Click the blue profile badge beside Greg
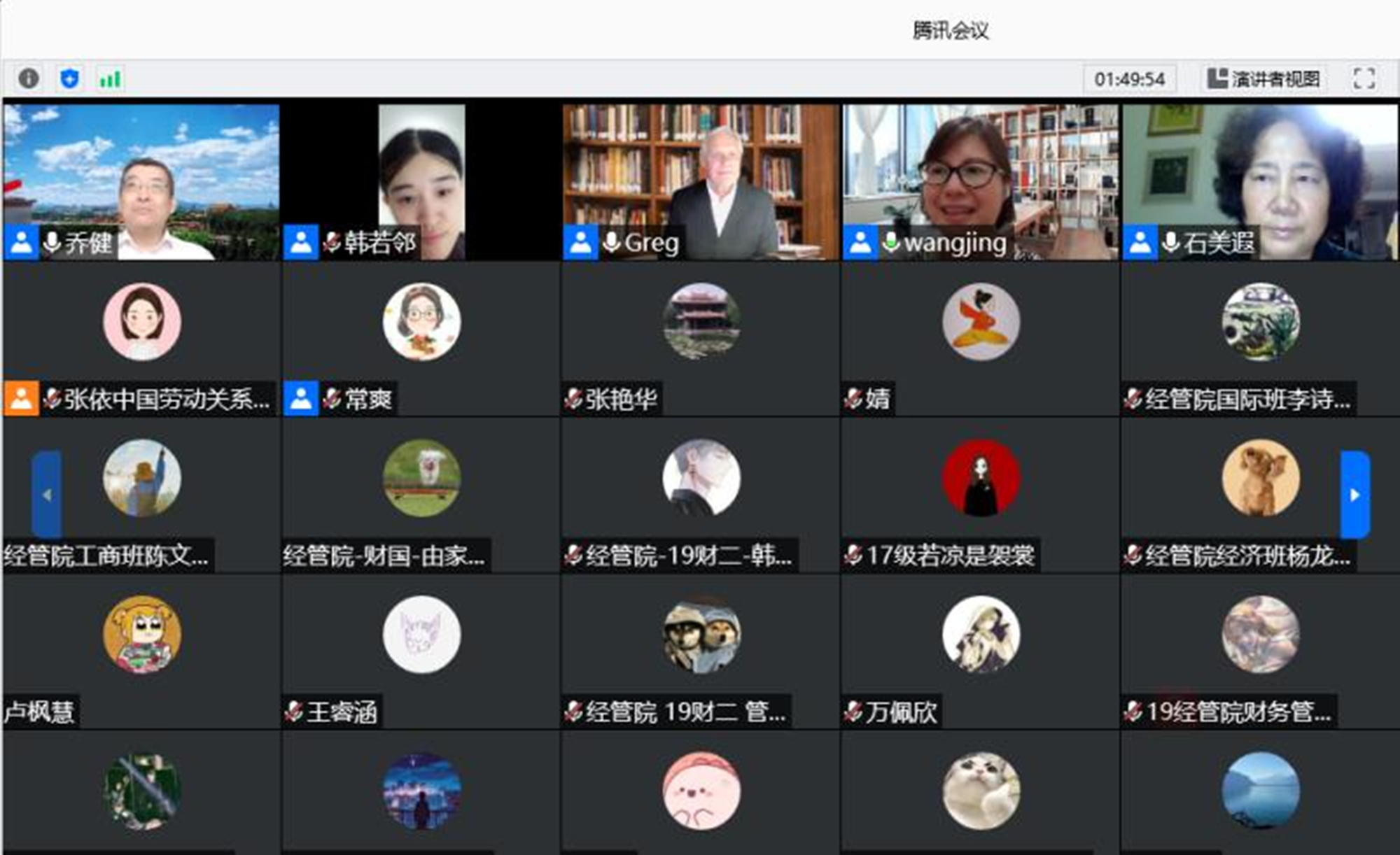This screenshot has height=855, width=1400. click(x=580, y=242)
